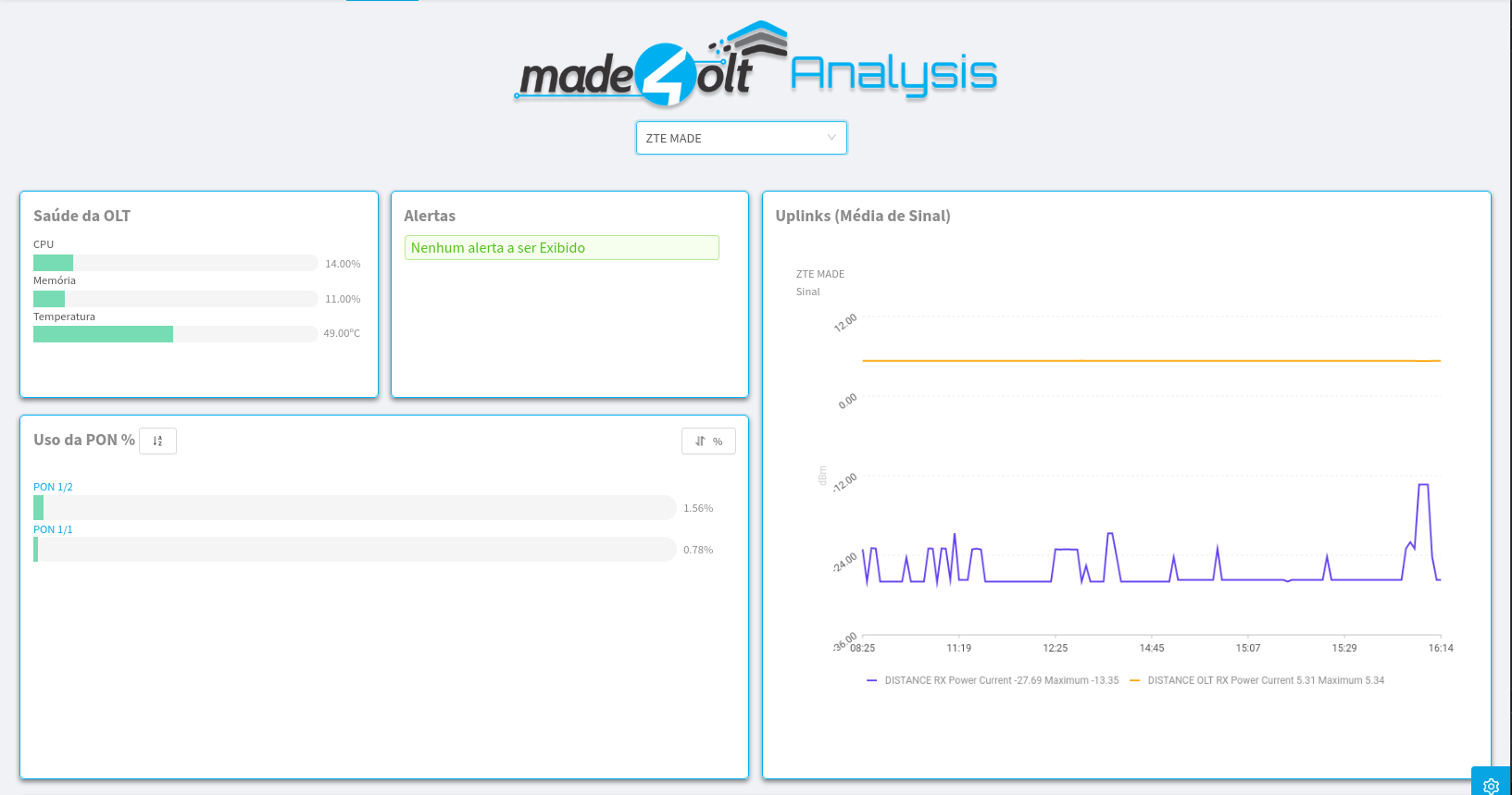The width and height of the screenshot is (1512, 795).
Task: Sort PON usage alphabetically with A-Z button
Action: coord(157,441)
